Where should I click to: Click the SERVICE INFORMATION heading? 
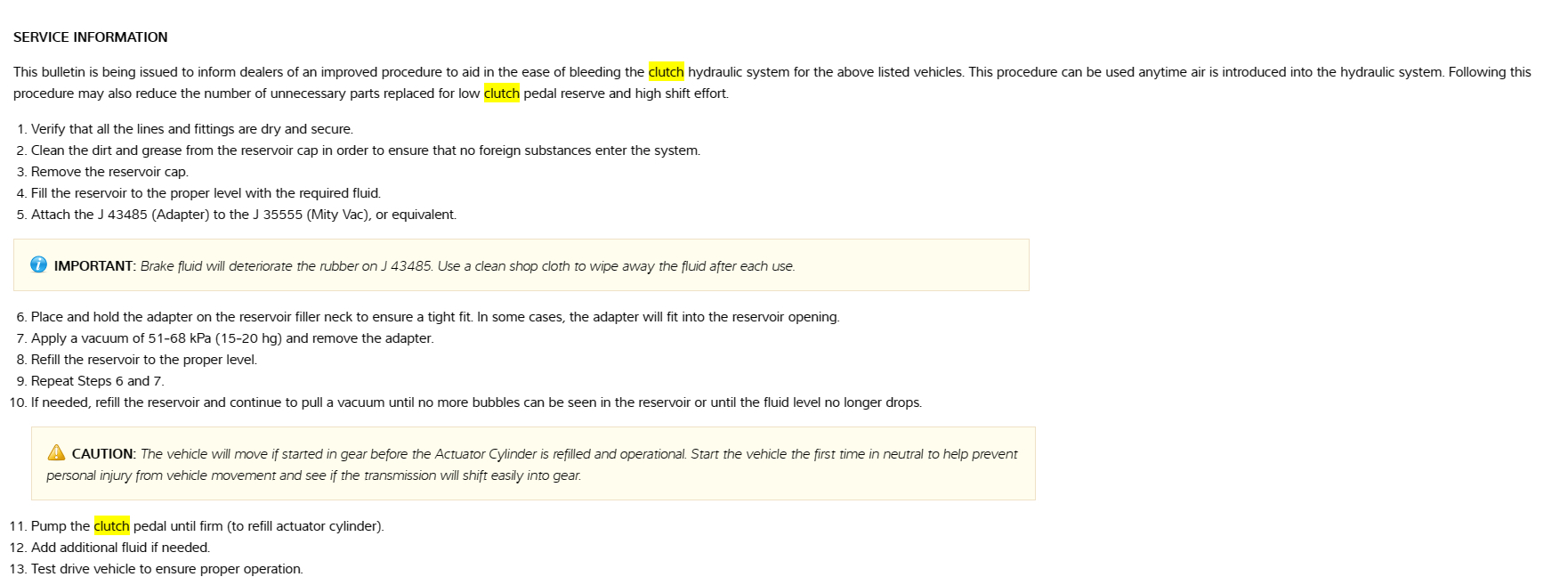click(x=91, y=37)
